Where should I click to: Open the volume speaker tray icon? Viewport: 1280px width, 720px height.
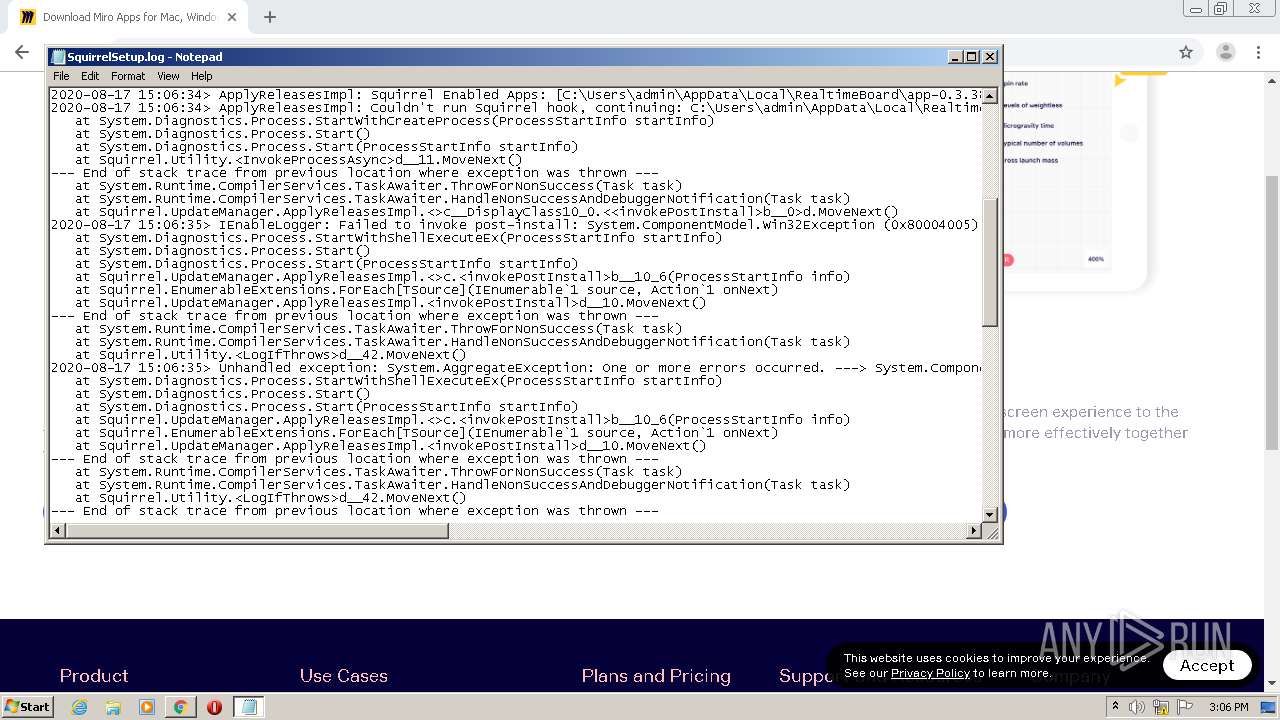pos(1137,707)
